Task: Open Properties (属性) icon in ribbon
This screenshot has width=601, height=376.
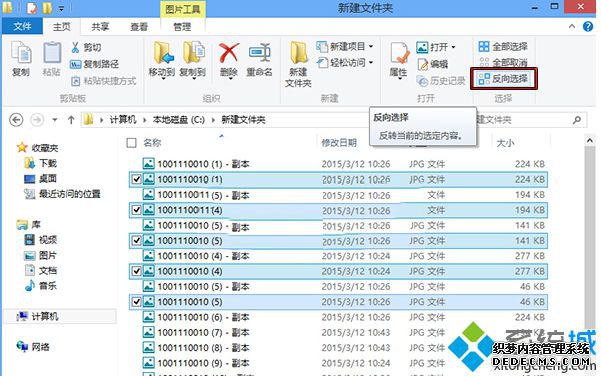Action: 398,53
